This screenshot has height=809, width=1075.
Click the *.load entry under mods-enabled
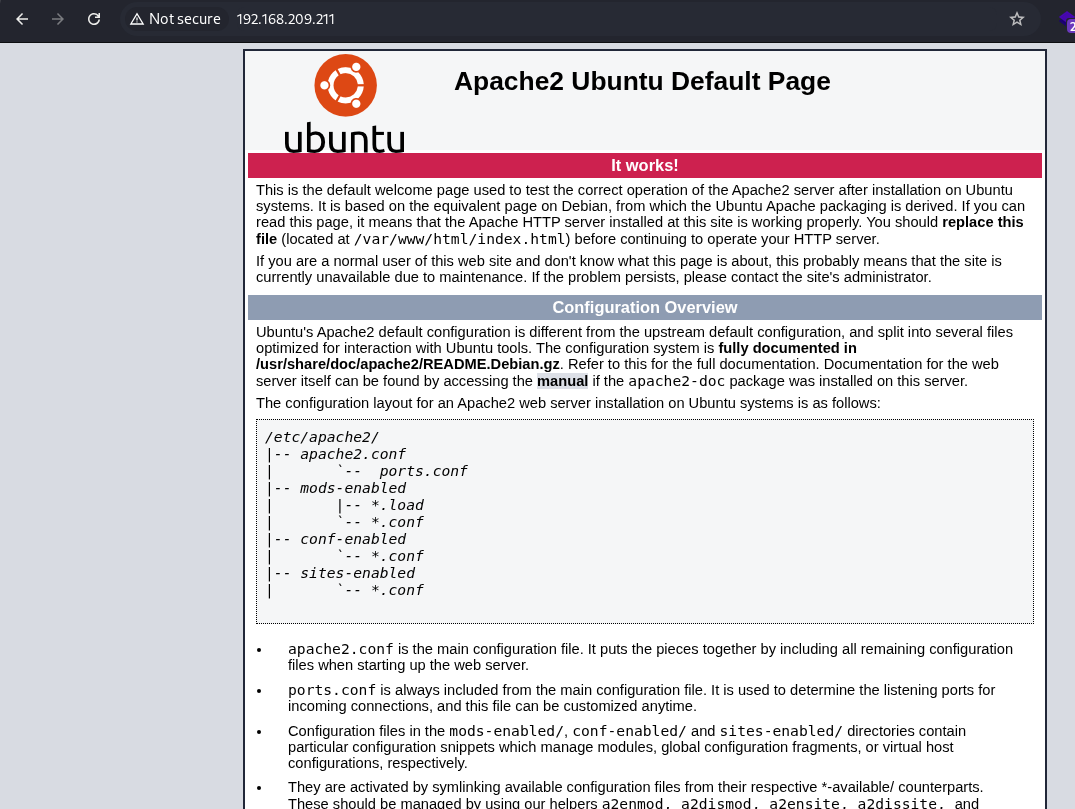(x=397, y=505)
